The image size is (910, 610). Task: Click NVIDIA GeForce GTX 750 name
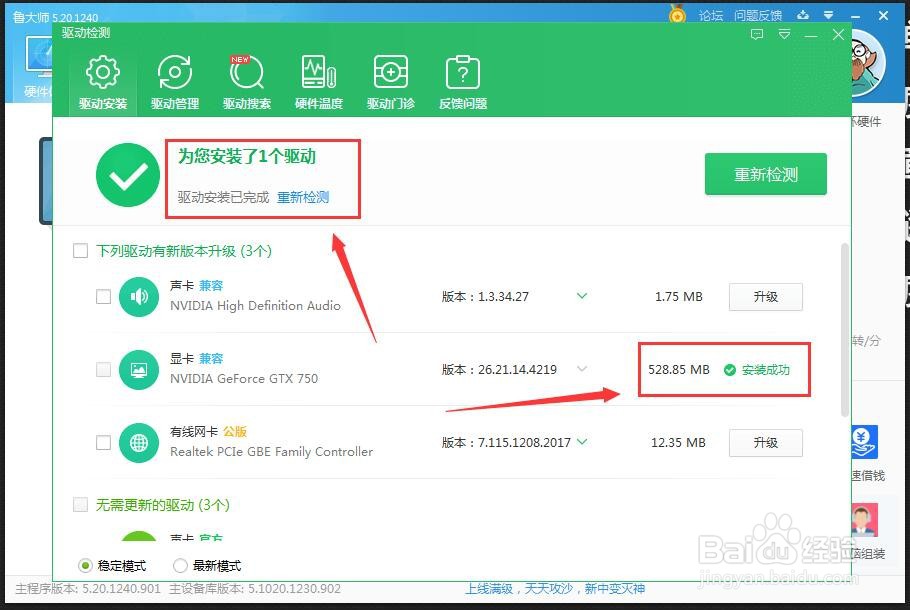click(x=244, y=379)
